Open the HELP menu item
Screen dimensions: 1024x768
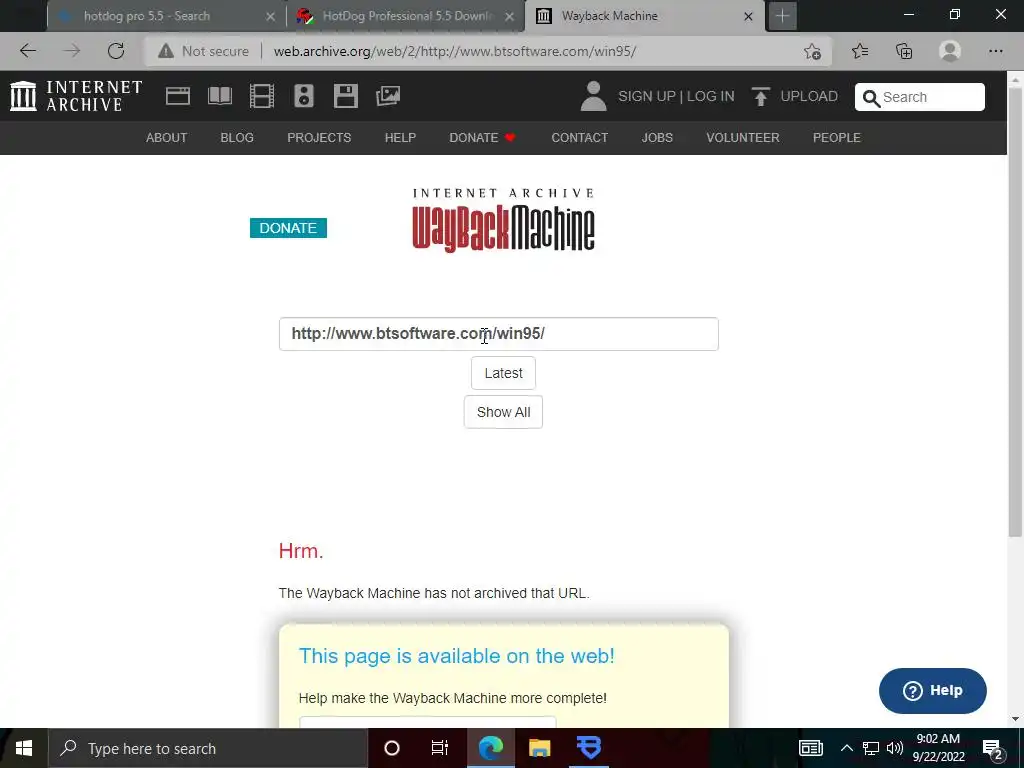tap(400, 138)
